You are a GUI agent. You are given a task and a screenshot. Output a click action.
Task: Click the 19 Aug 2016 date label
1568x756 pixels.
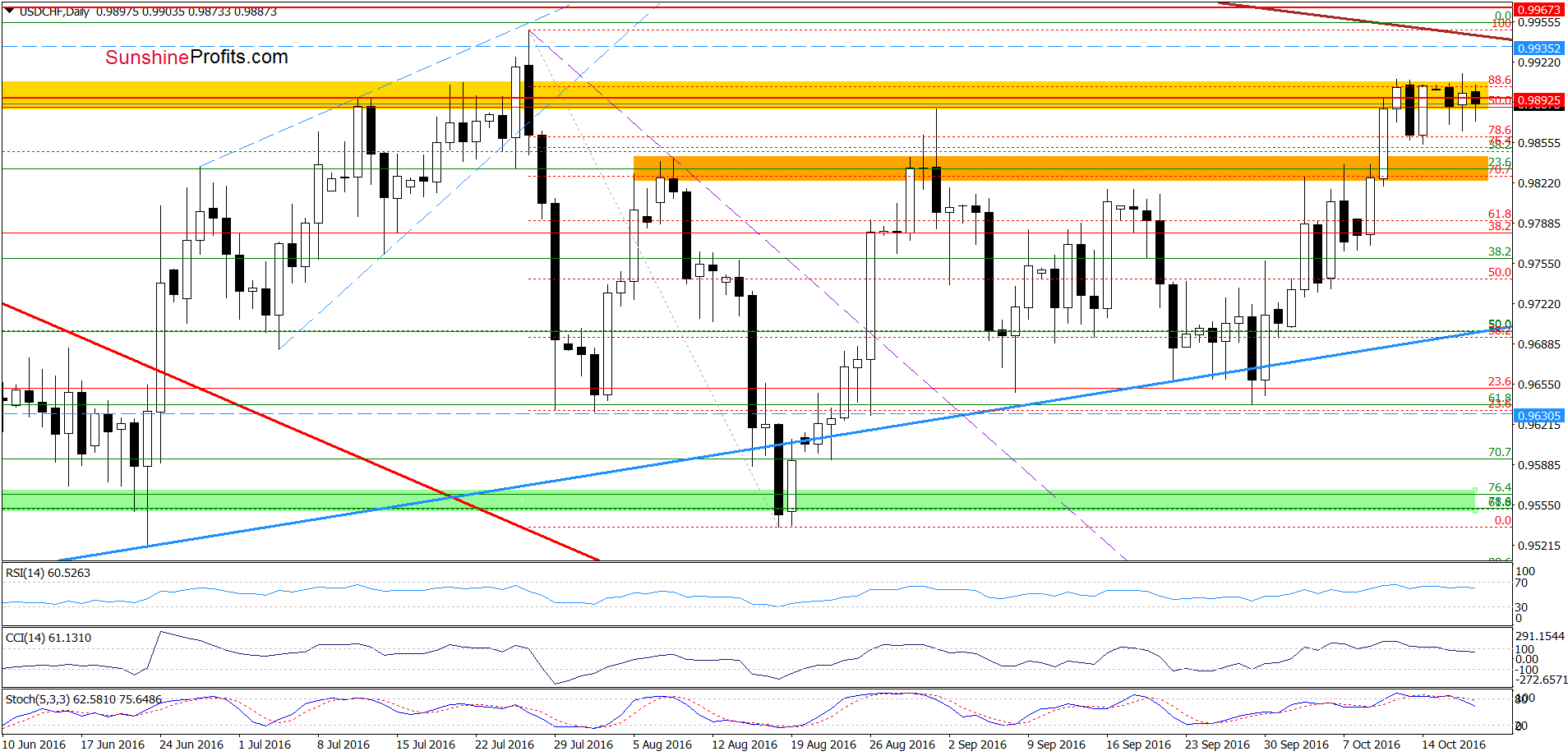[x=823, y=744]
